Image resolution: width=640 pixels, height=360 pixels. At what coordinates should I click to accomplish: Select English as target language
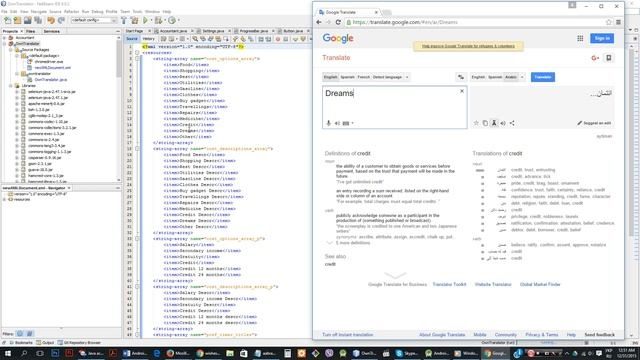478,77
